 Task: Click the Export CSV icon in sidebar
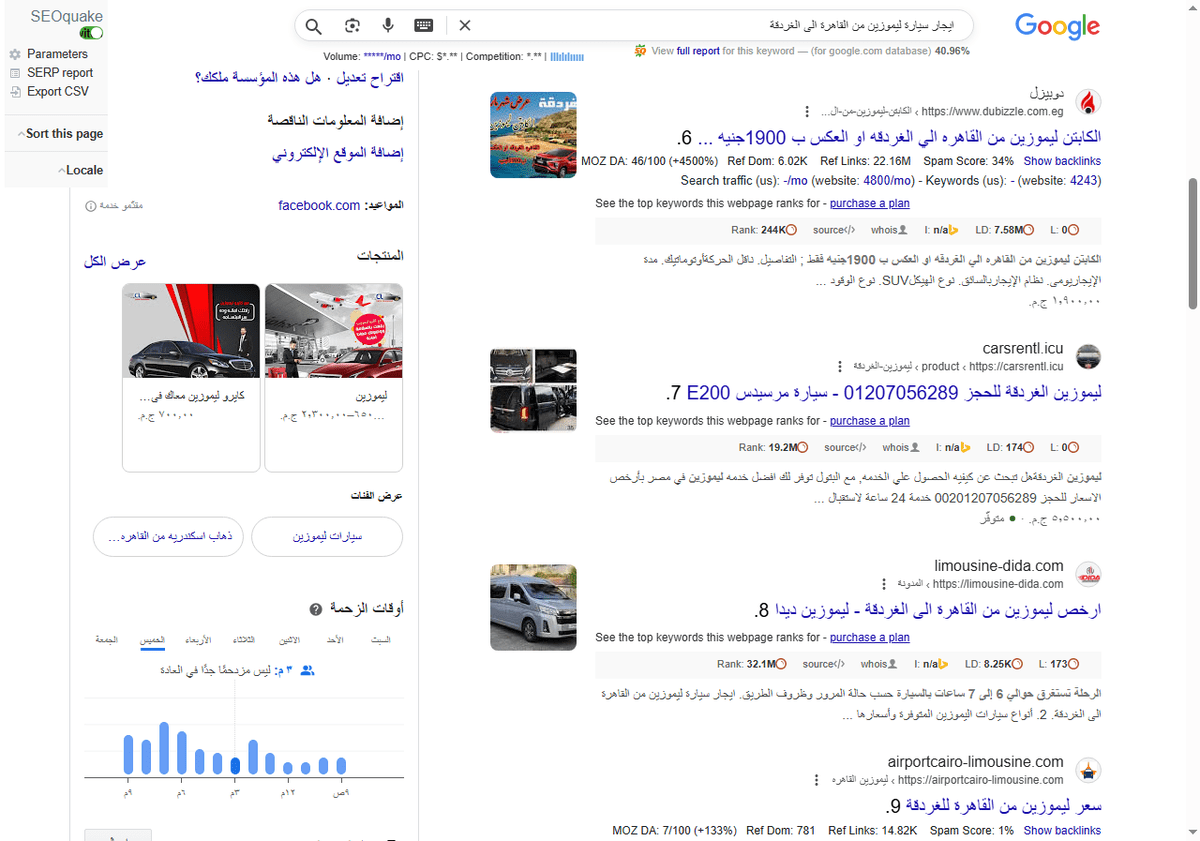(14, 91)
